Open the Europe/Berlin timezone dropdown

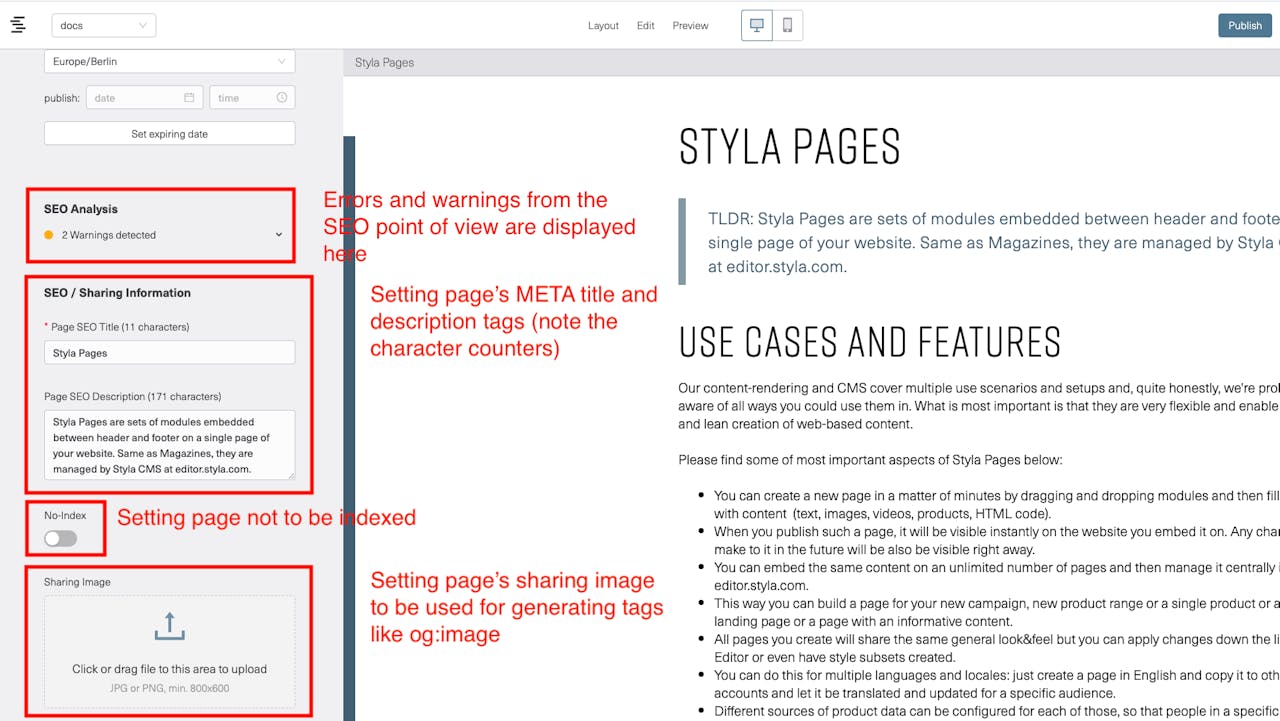(169, 61)
